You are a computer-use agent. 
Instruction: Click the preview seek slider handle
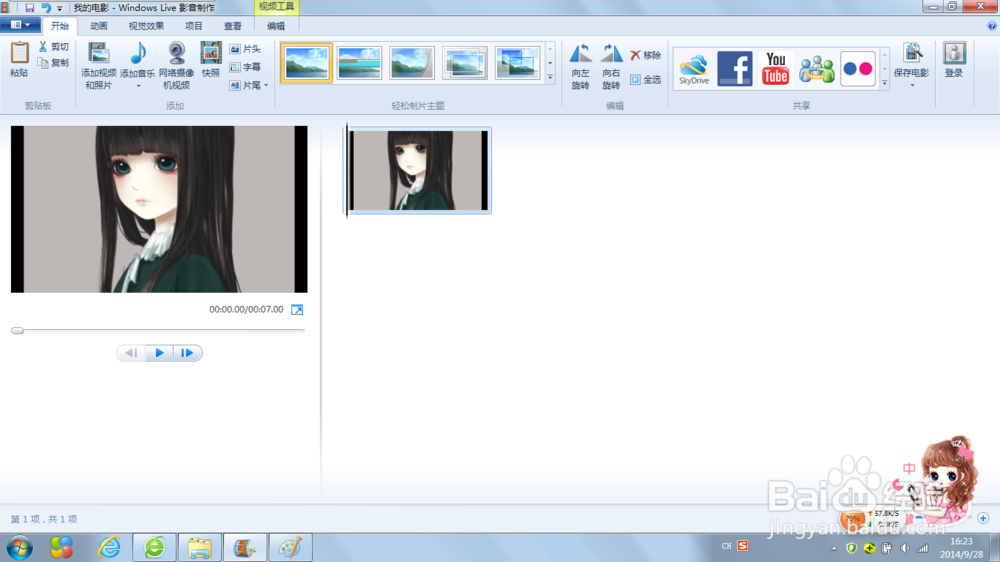click(17, 330)
